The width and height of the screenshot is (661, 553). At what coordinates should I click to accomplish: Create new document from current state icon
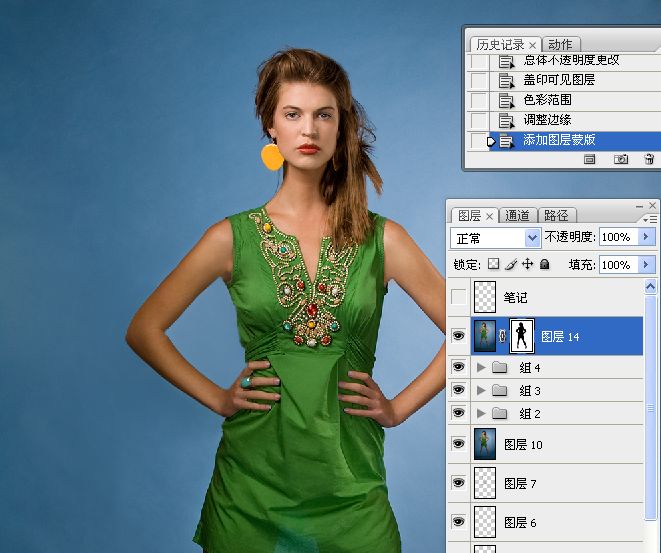point(589,159)
